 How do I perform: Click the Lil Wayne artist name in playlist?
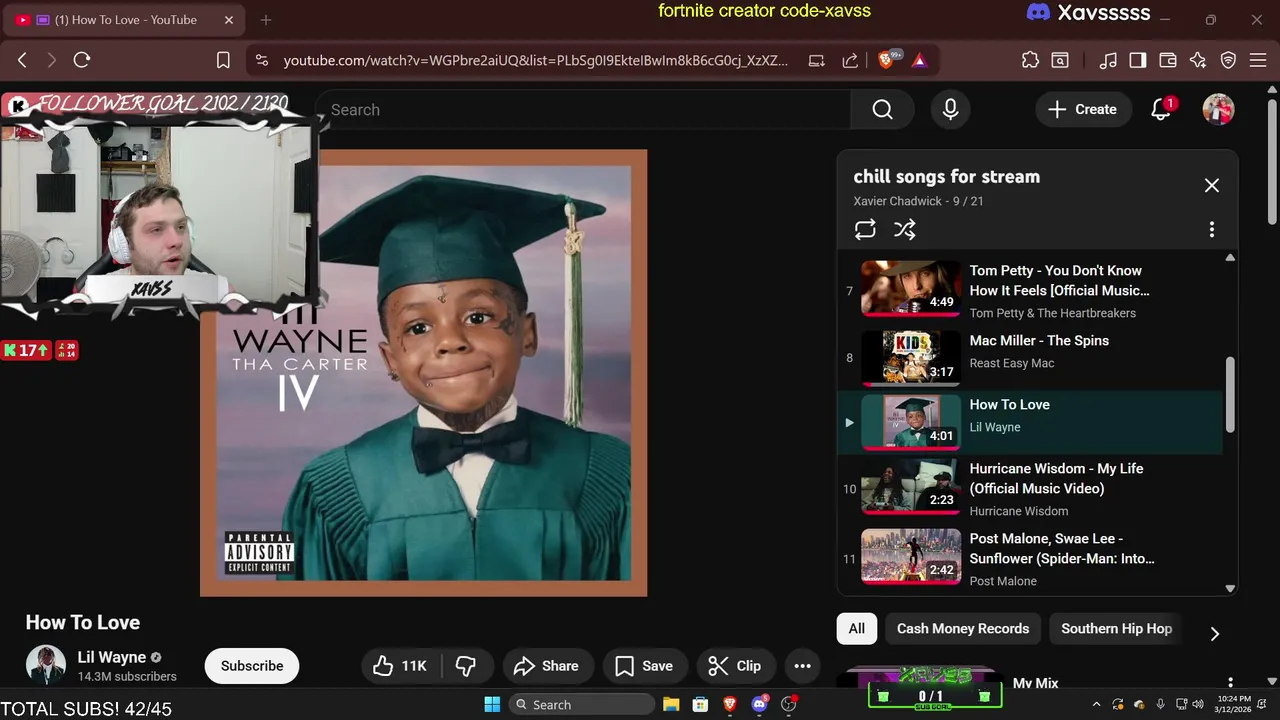coord(995,427)
